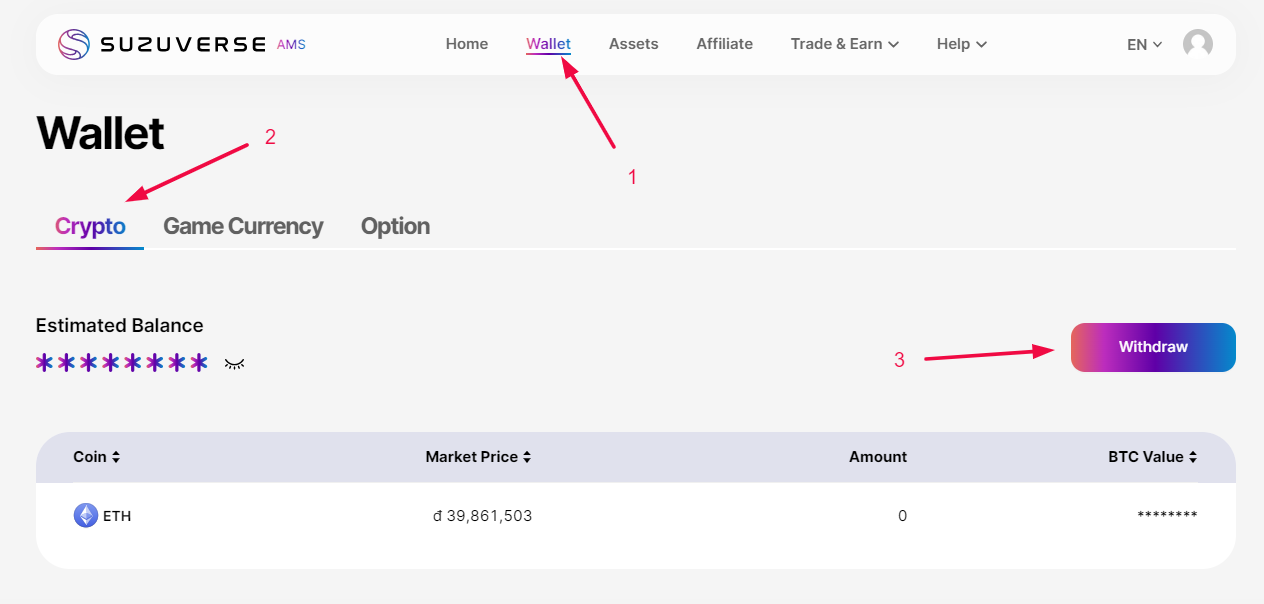Screen dimensions: 1264x604
Task: Sort by BTC Value arrows
Action: (x=1192, y=457)
